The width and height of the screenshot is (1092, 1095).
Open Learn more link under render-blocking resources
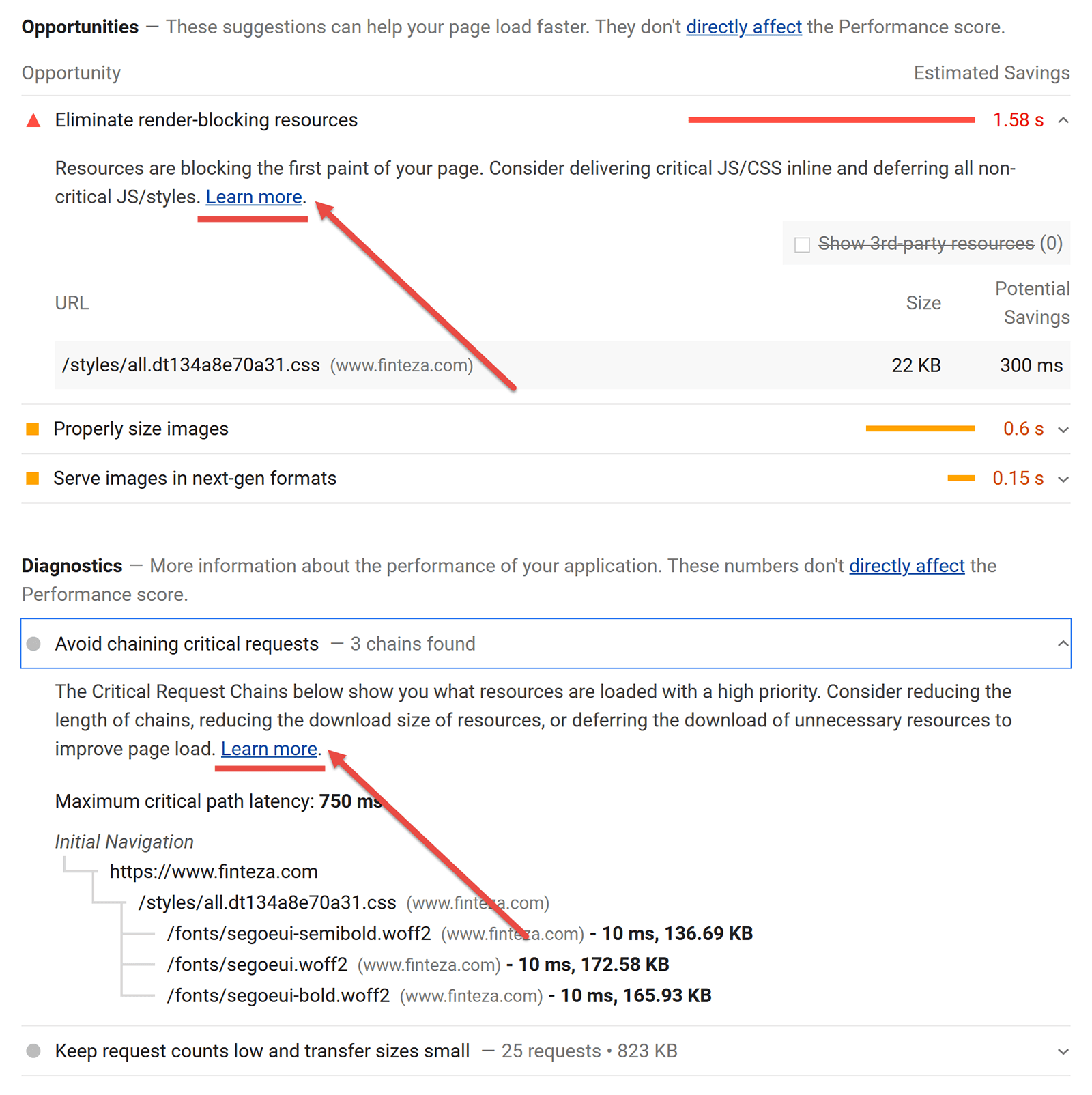(x=254, y=197)
